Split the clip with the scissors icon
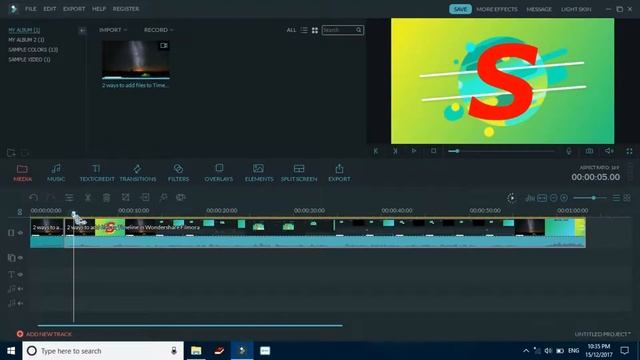The width and height of the screenshot is (640, 360). click(88, 198)
